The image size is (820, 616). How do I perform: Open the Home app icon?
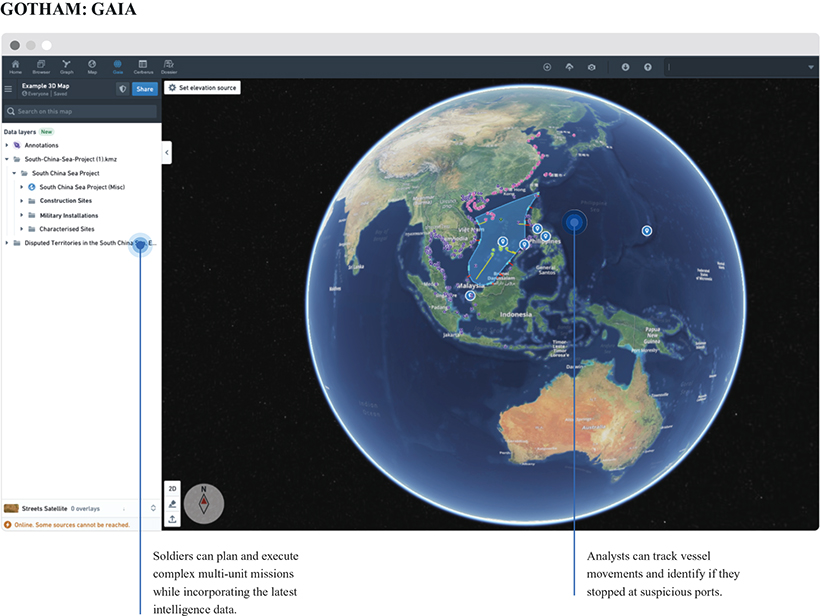pyautogui.click(x=15, y=66)
